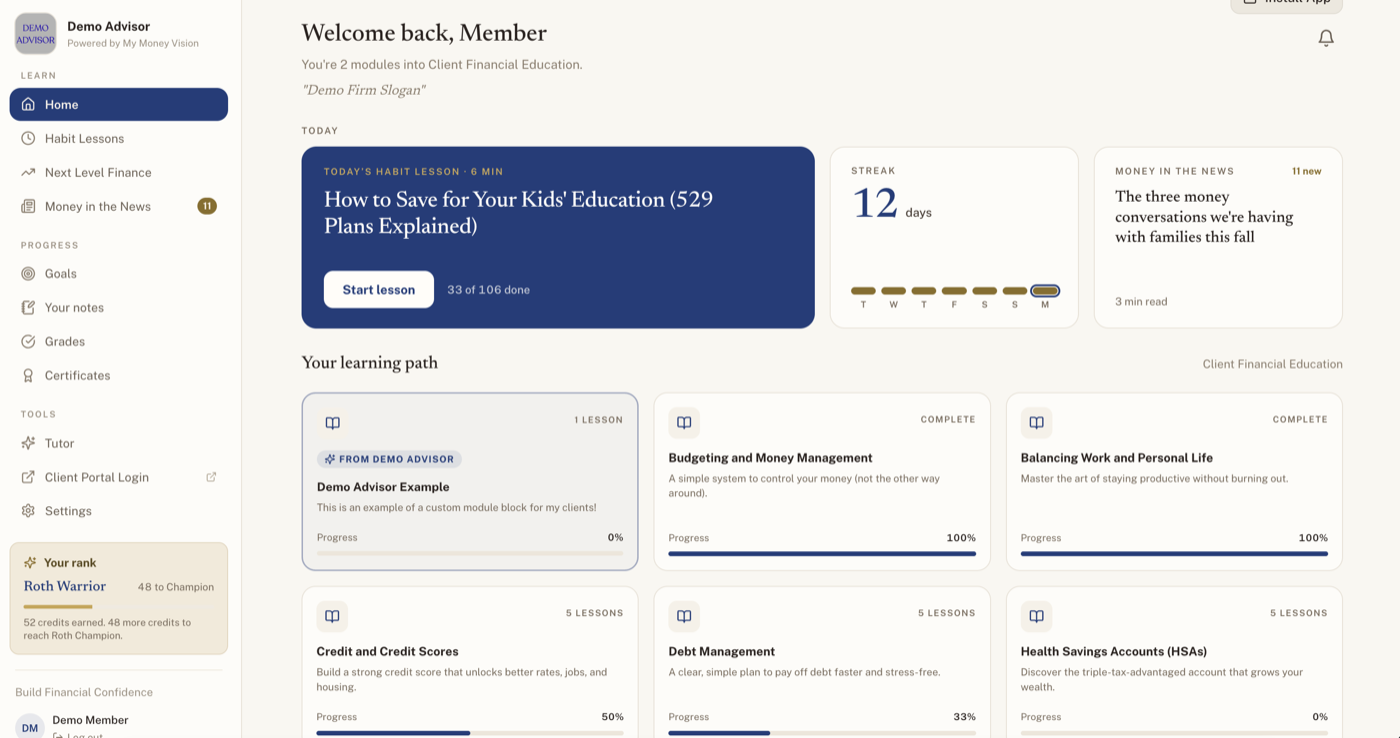Click the Client Portal Login external link icon

click(28, 477)
